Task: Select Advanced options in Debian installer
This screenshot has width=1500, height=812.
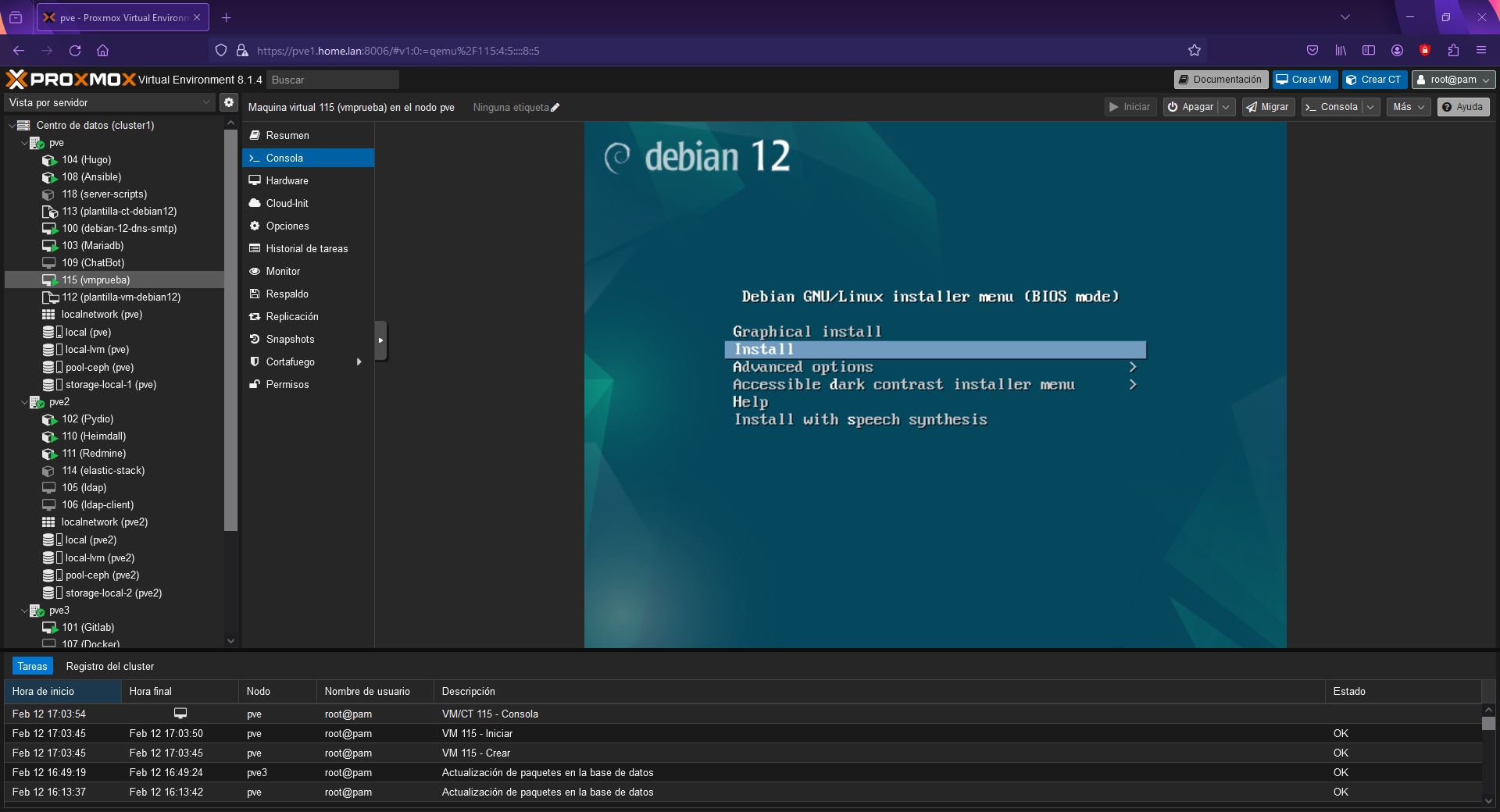Action: pyautogui.click(x=803, y=367)
